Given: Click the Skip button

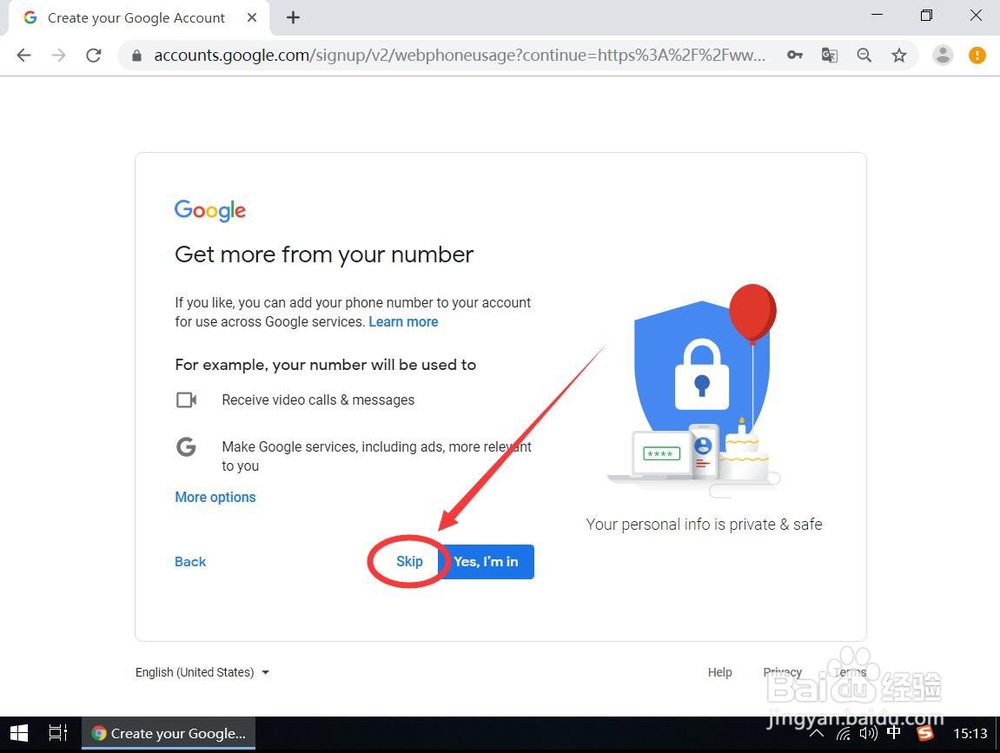Looking at the screenshot, I should (409, 562).
